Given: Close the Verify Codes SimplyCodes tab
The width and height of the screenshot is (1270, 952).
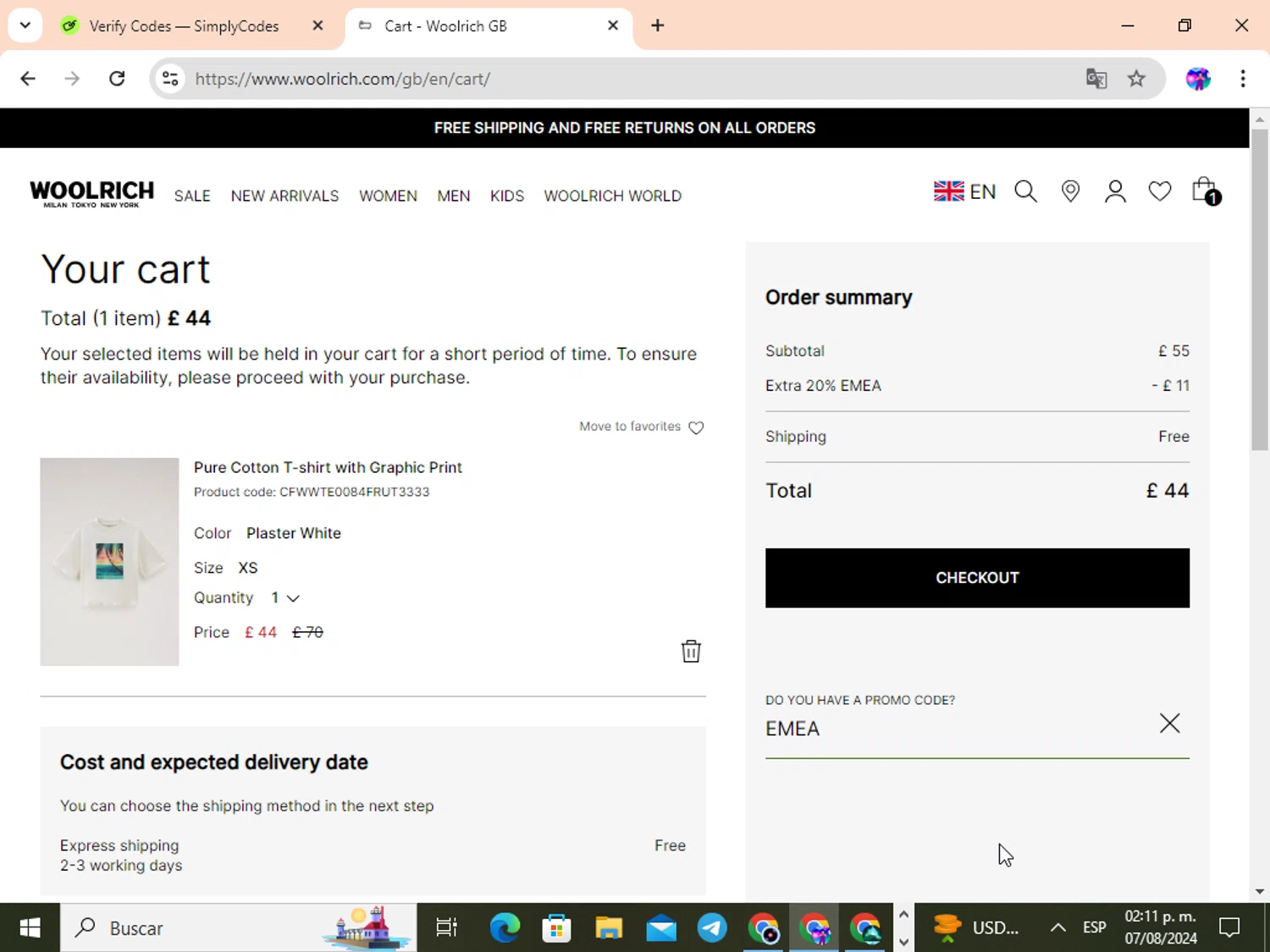Looking at the screenshot, I should pyautogui.click(x=317, y=25).
